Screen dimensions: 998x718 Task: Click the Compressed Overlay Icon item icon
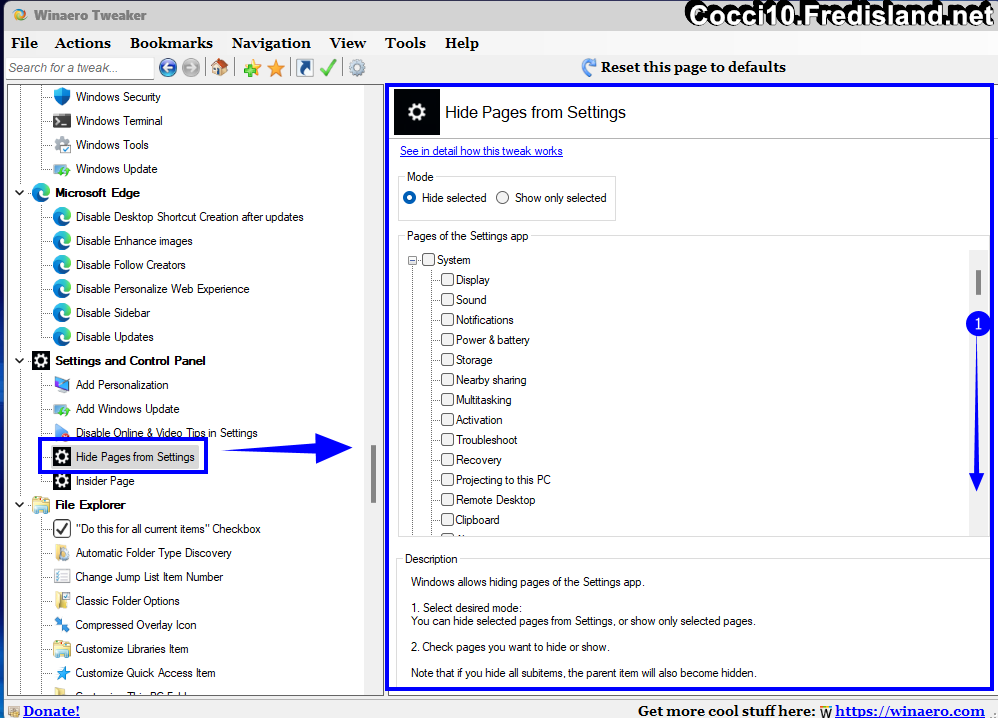click(x=62, y=625)
